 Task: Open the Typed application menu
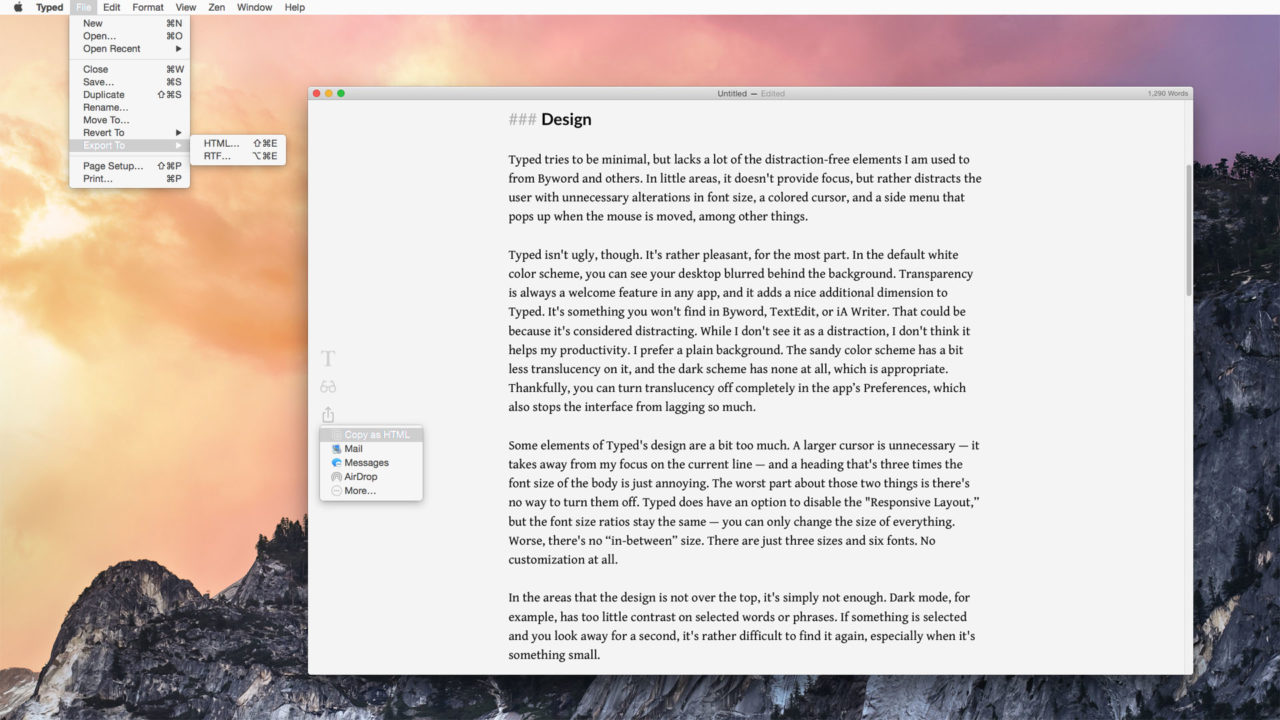49,7
